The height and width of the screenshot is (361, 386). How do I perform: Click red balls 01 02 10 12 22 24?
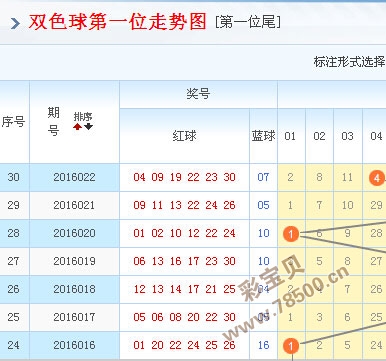point(185,233)
